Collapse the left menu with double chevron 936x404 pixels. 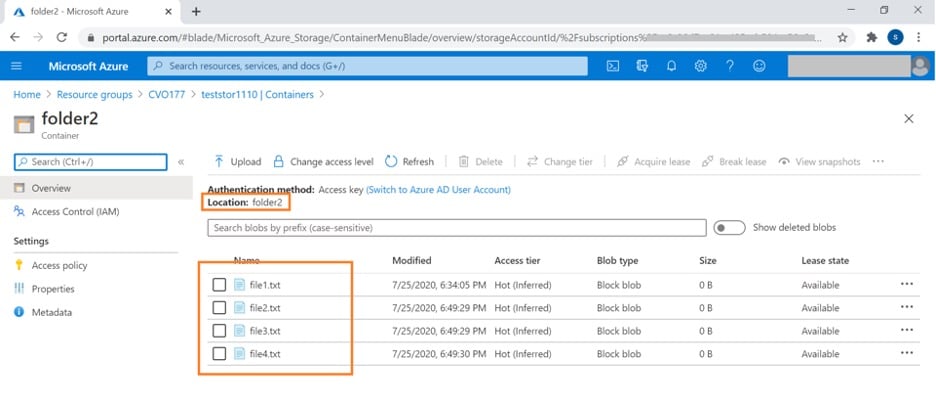coord(181,162)
